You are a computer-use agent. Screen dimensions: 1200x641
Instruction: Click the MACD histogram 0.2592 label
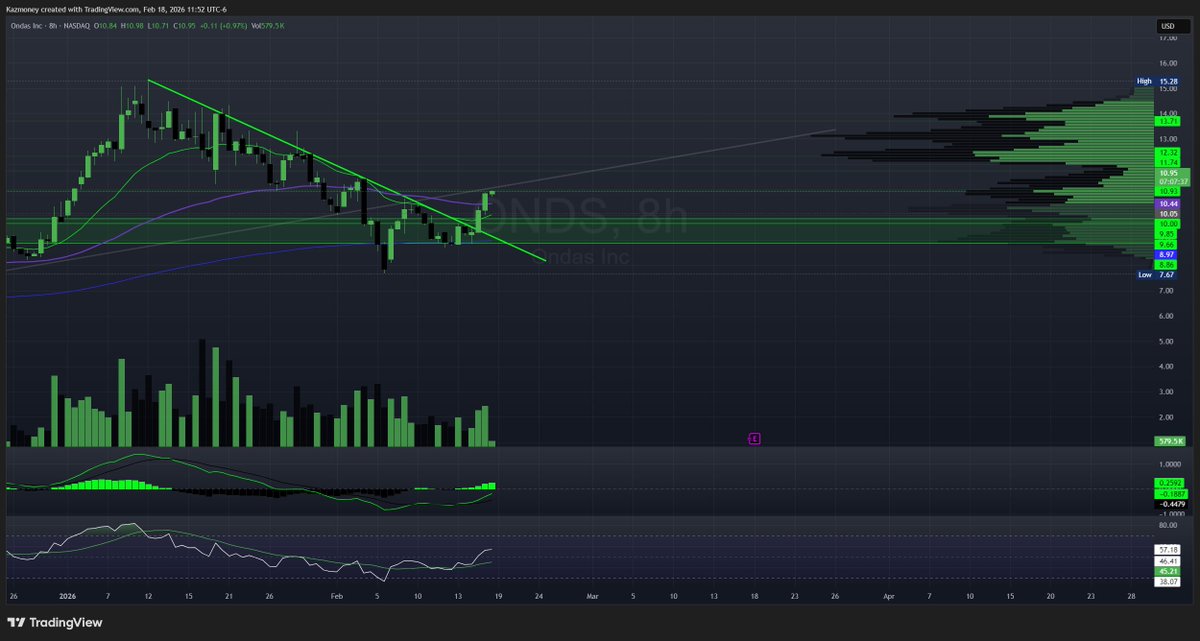(1168, 483)
